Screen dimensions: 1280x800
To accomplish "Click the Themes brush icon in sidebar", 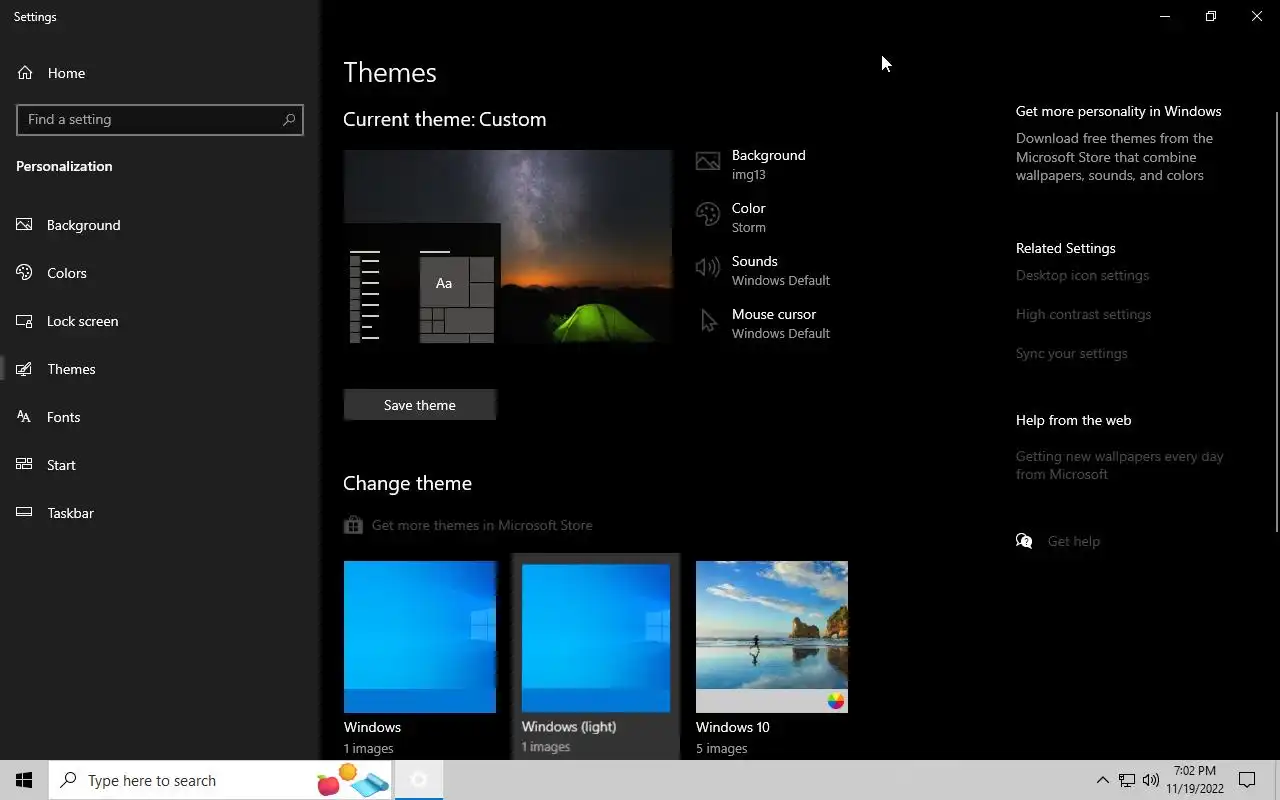I will 25,369.
